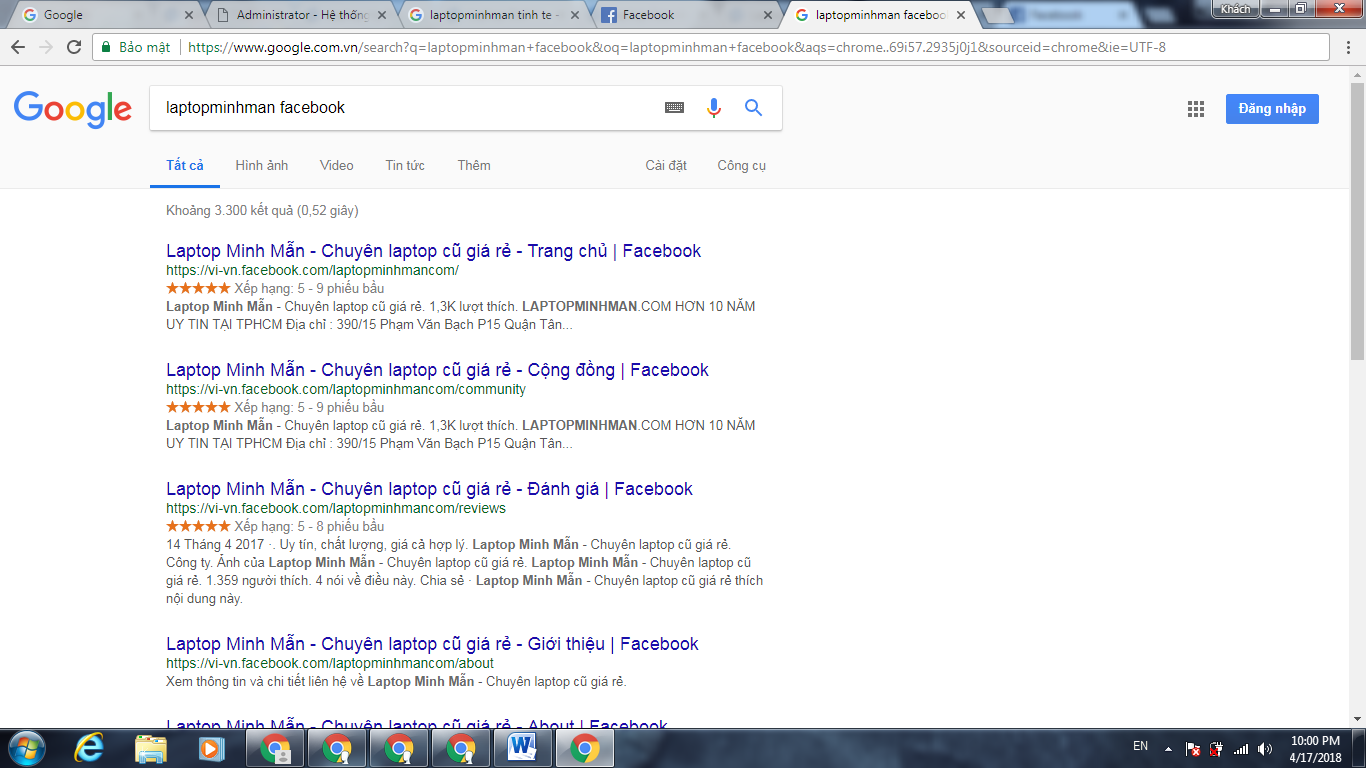Open the Khách guest profile button
1366x768 pixels.
1235,9
